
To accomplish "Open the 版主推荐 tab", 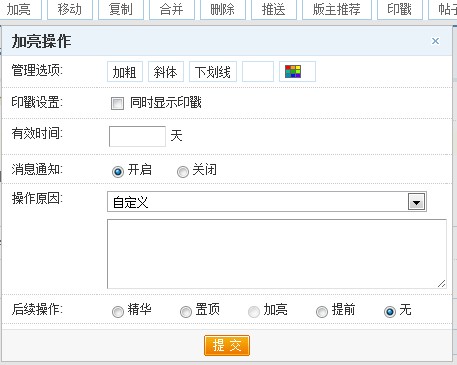I will tap(337, 9).
